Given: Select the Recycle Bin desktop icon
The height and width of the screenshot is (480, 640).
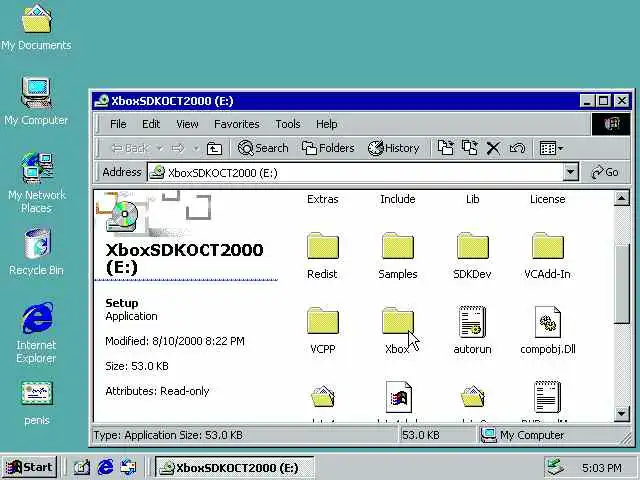Looking at the screenshot, I should click(36, 251).
